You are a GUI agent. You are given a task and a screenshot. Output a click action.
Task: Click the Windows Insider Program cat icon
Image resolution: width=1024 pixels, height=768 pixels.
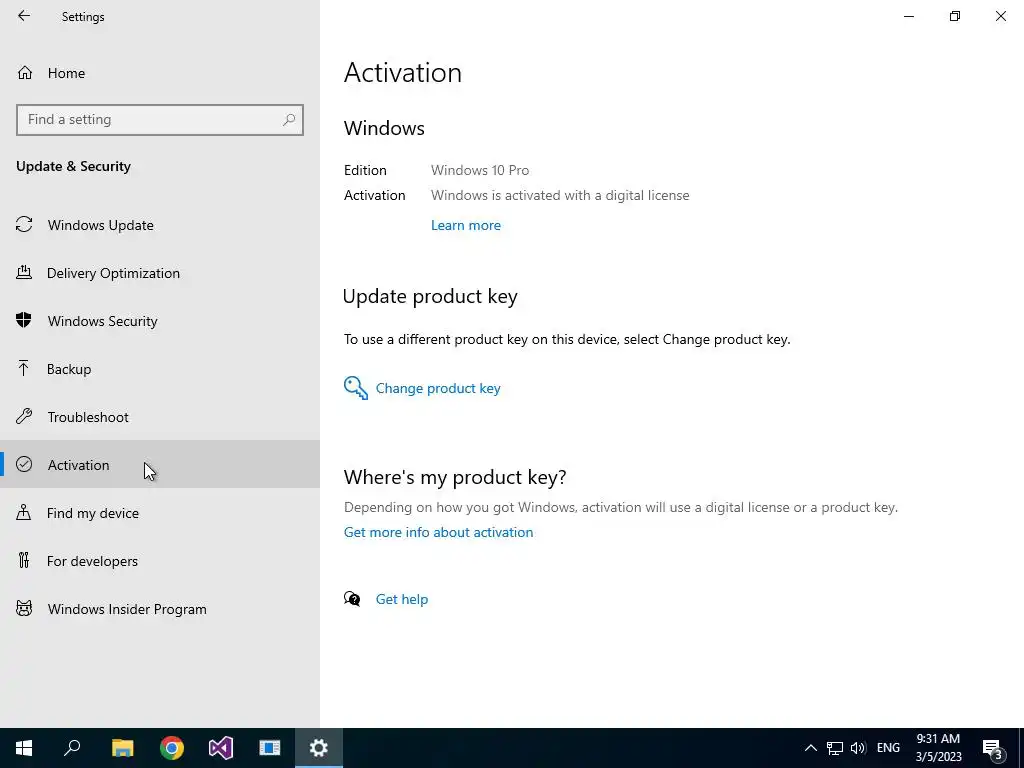click(24, 609)
